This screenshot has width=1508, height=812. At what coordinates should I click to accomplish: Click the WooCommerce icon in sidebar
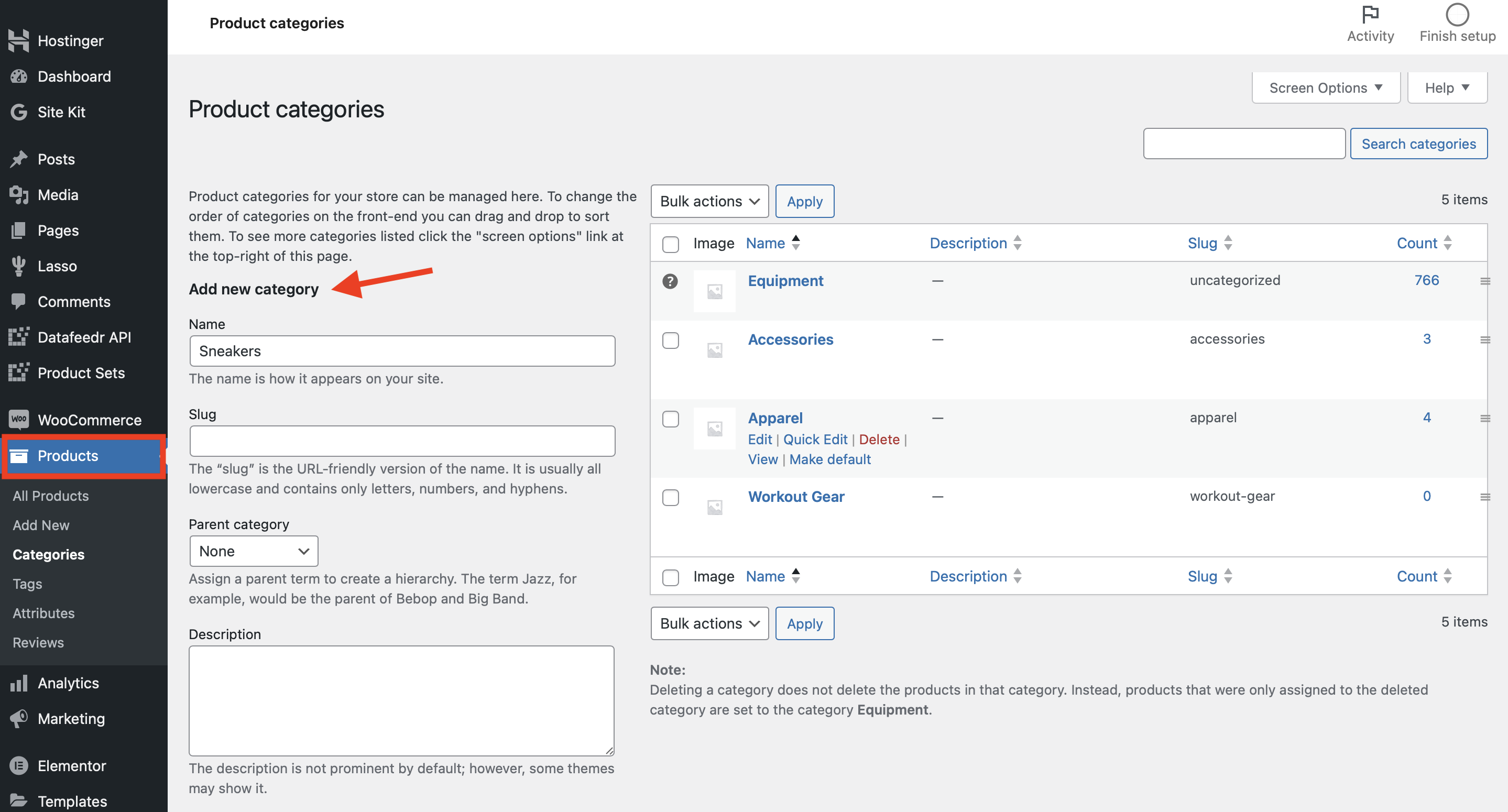(19, 419)
